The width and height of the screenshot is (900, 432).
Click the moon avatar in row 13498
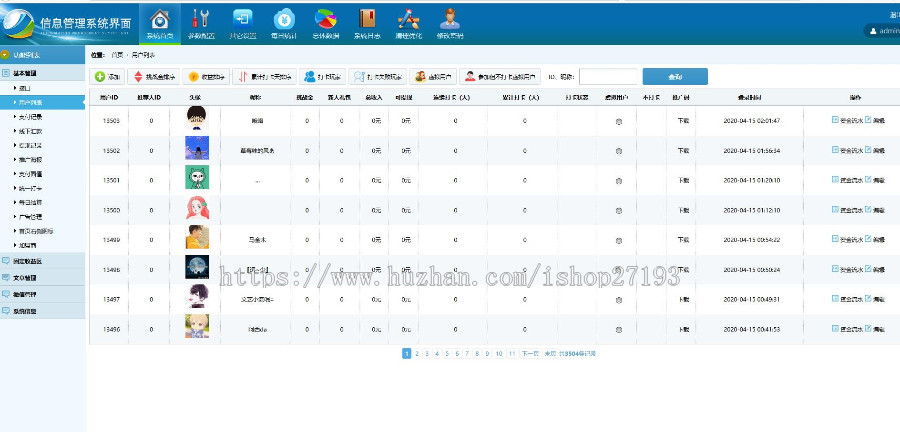click(x=197, y=267)
